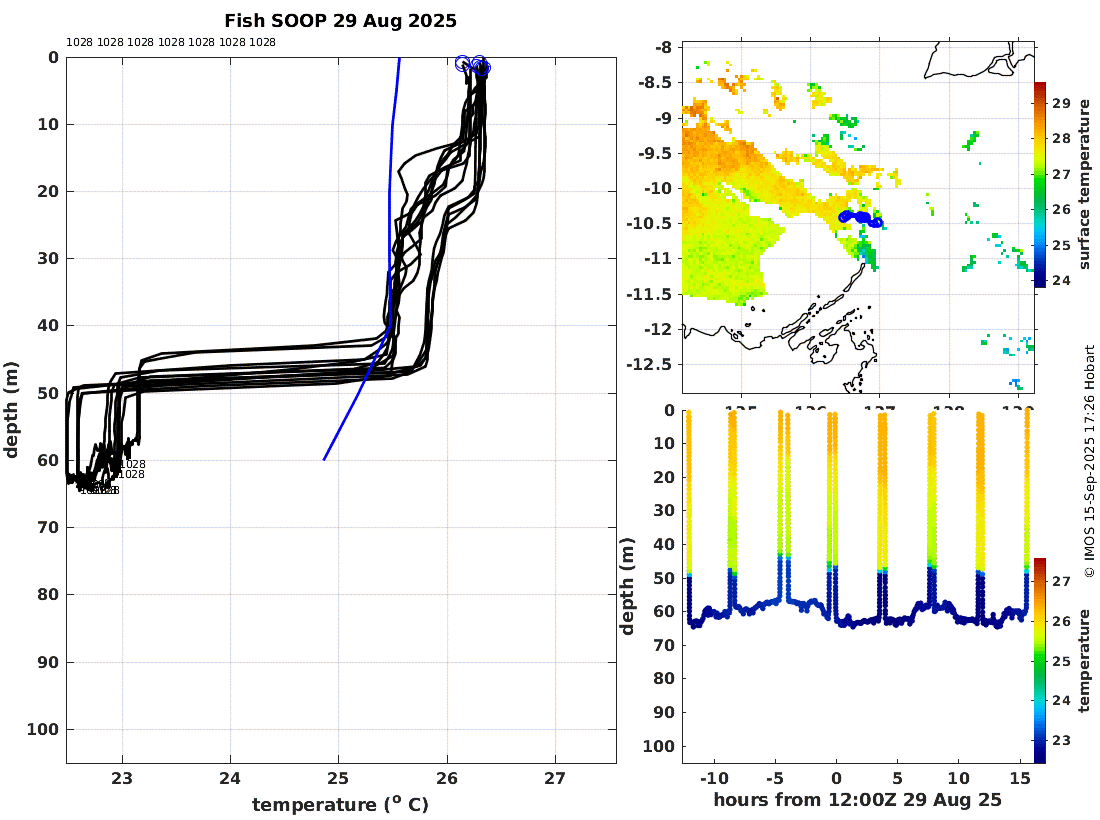The height and width of the screenshot is (820, 1100).
Task: Click the lower temperature colorbar
Action: click(x=1040, y=660)
